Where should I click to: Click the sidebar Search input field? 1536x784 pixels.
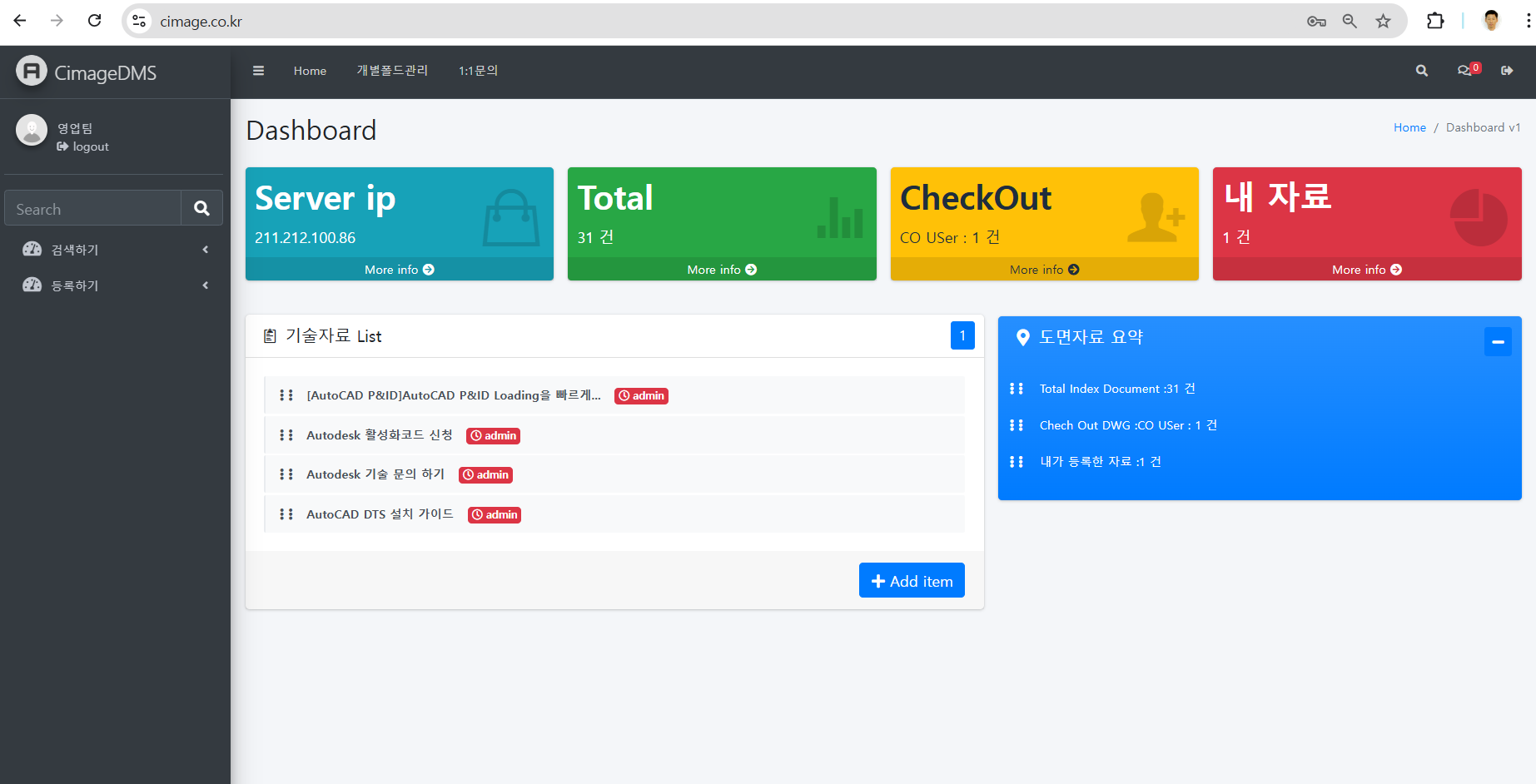[x=93, y=209]
